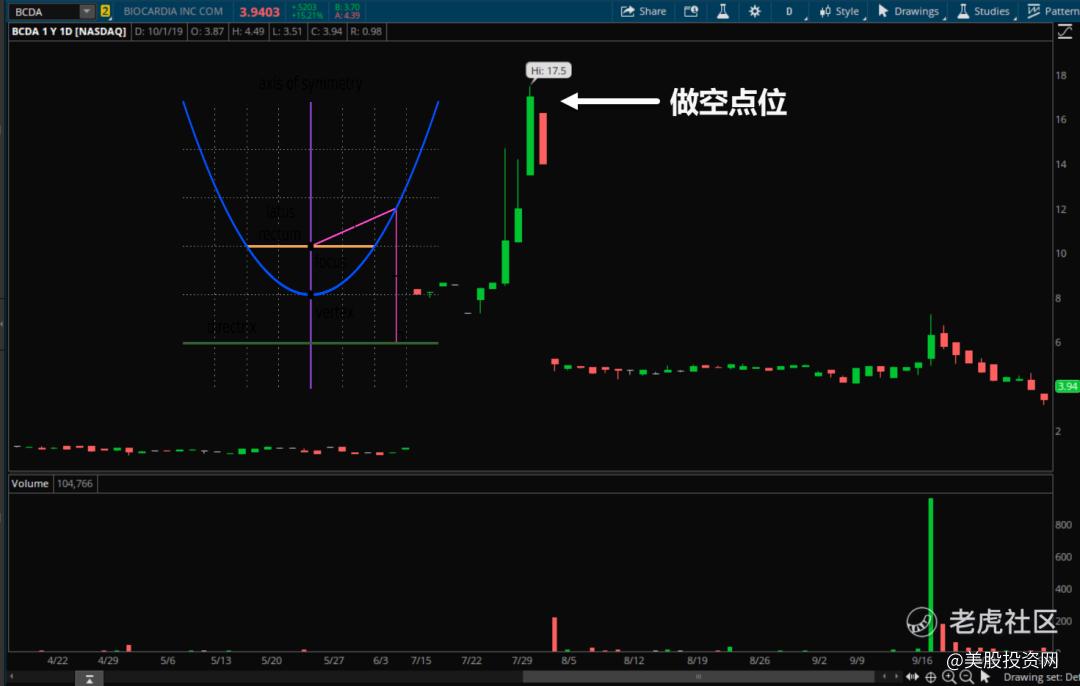Click the BIOCARDIA INC COM company name
This screenshot has height=686, width=1080.
(173, 12)
